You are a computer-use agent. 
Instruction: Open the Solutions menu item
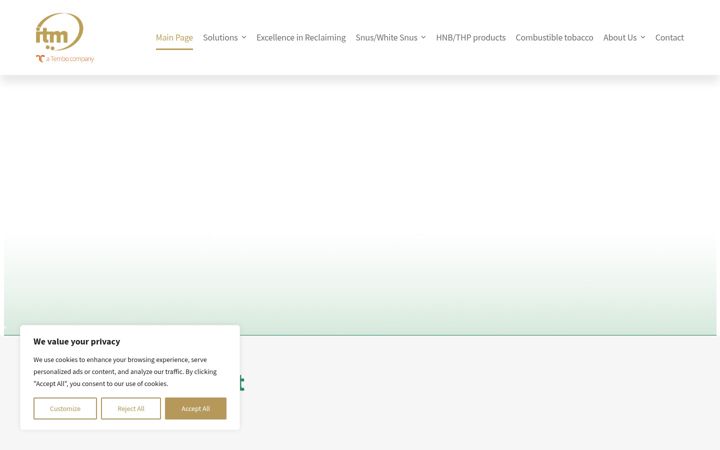[x=220, y=37]
